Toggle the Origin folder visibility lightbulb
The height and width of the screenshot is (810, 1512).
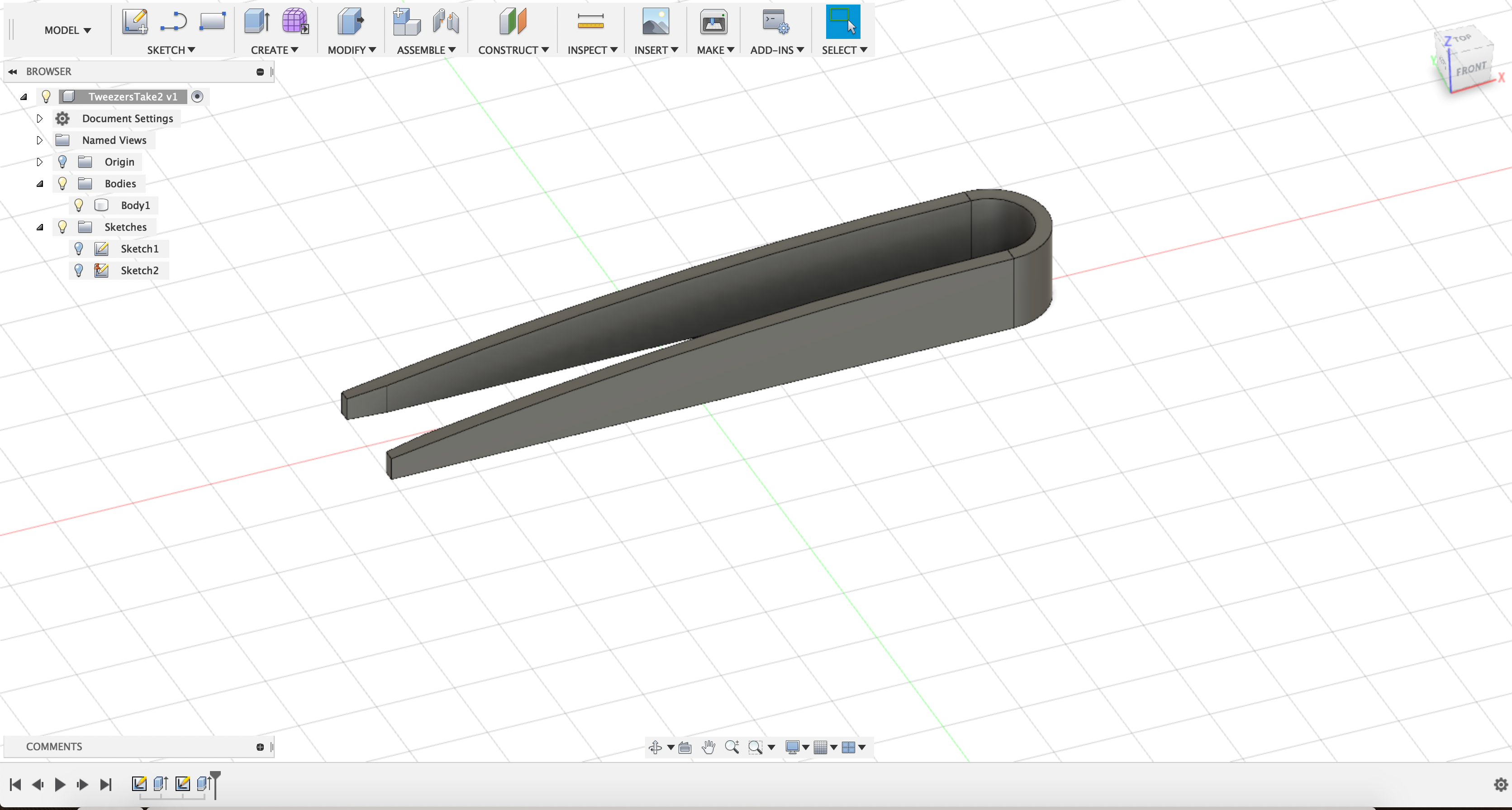[x=62, y=162]
